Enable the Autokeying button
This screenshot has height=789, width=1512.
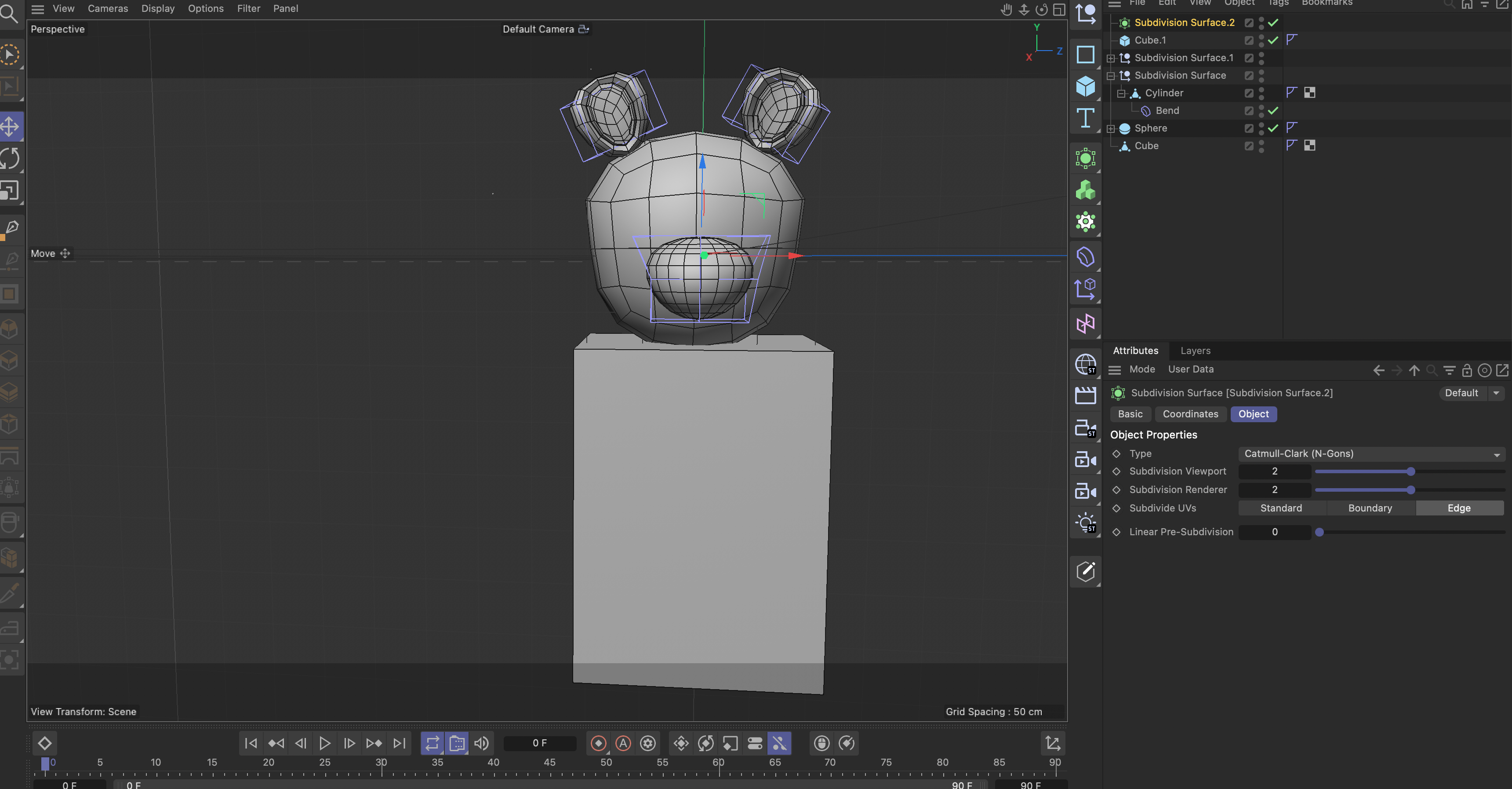pyautogui.click(x=623, y=743)
